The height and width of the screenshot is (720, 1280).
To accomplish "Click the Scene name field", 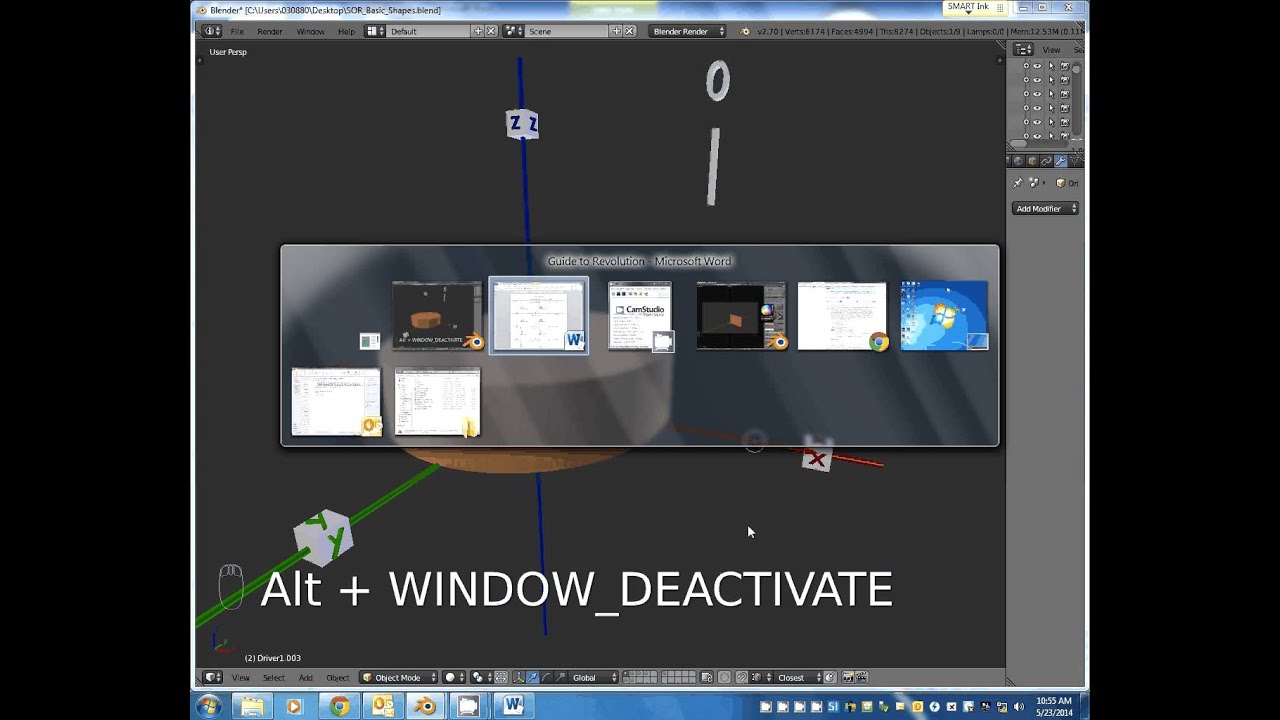I will [567, 31].
